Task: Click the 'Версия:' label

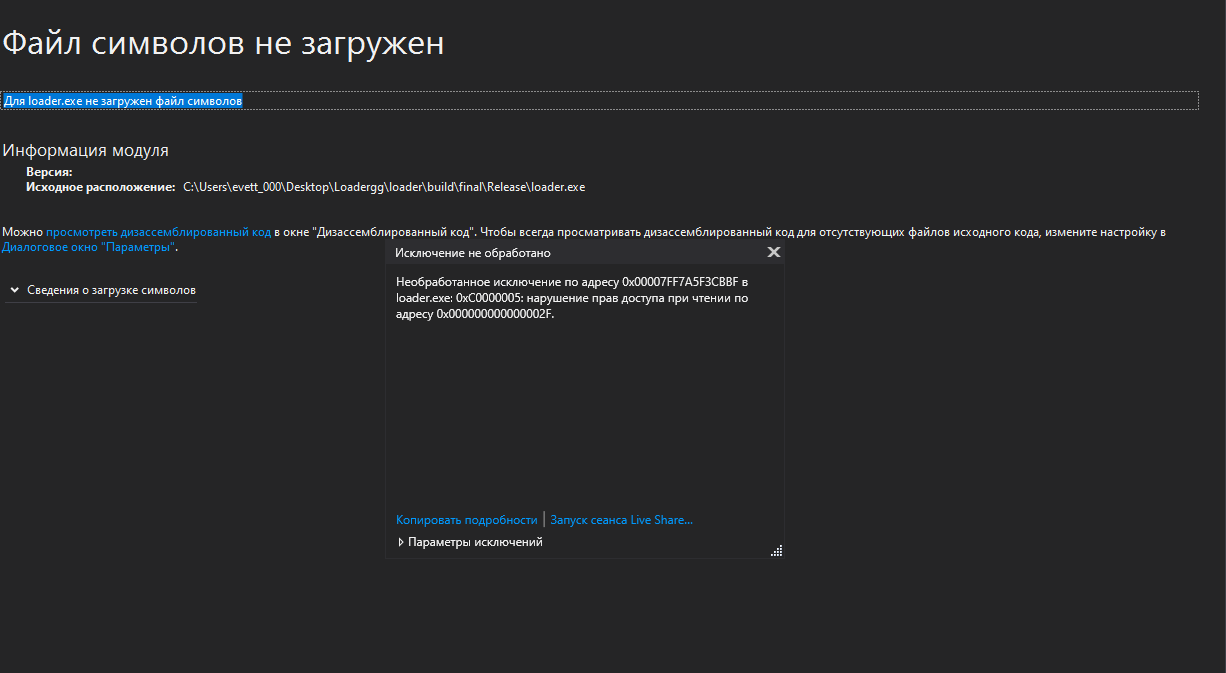Action: tap(49, 172)
